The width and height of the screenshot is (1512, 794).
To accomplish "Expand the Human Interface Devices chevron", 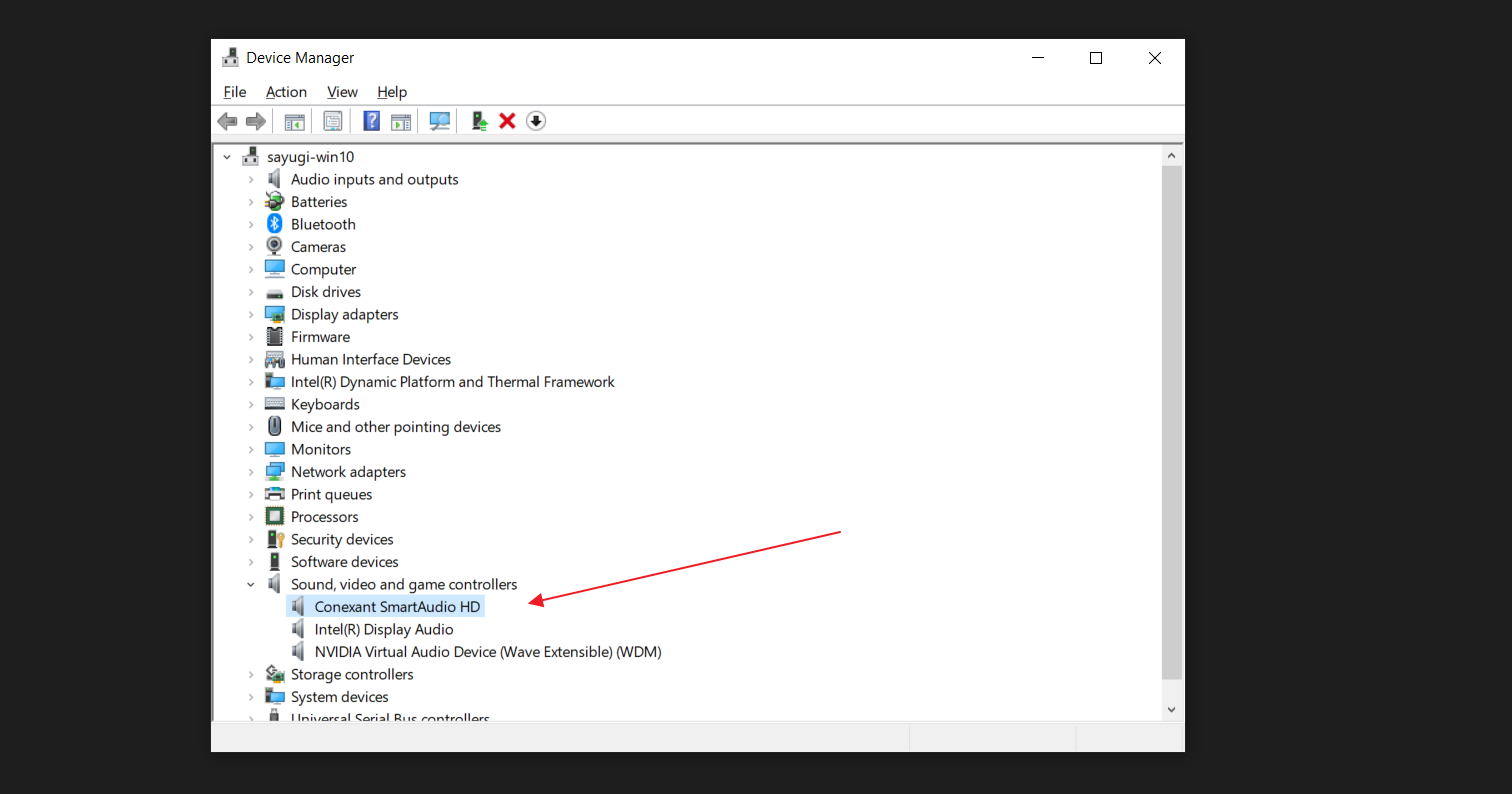I will point(251,360).
